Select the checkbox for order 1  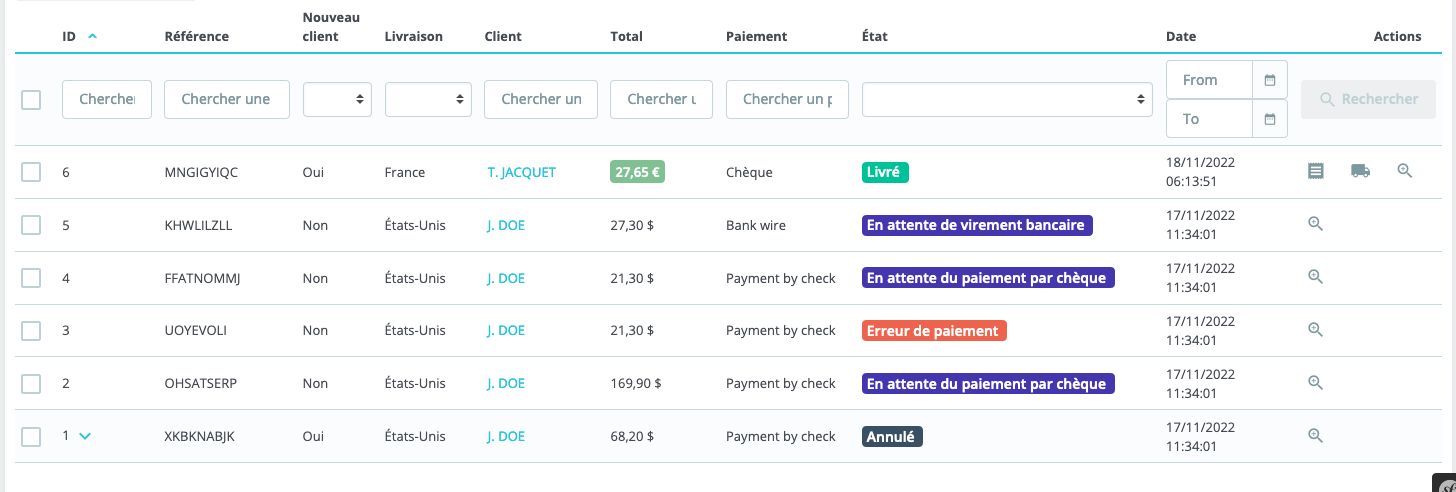click(31, 436)
